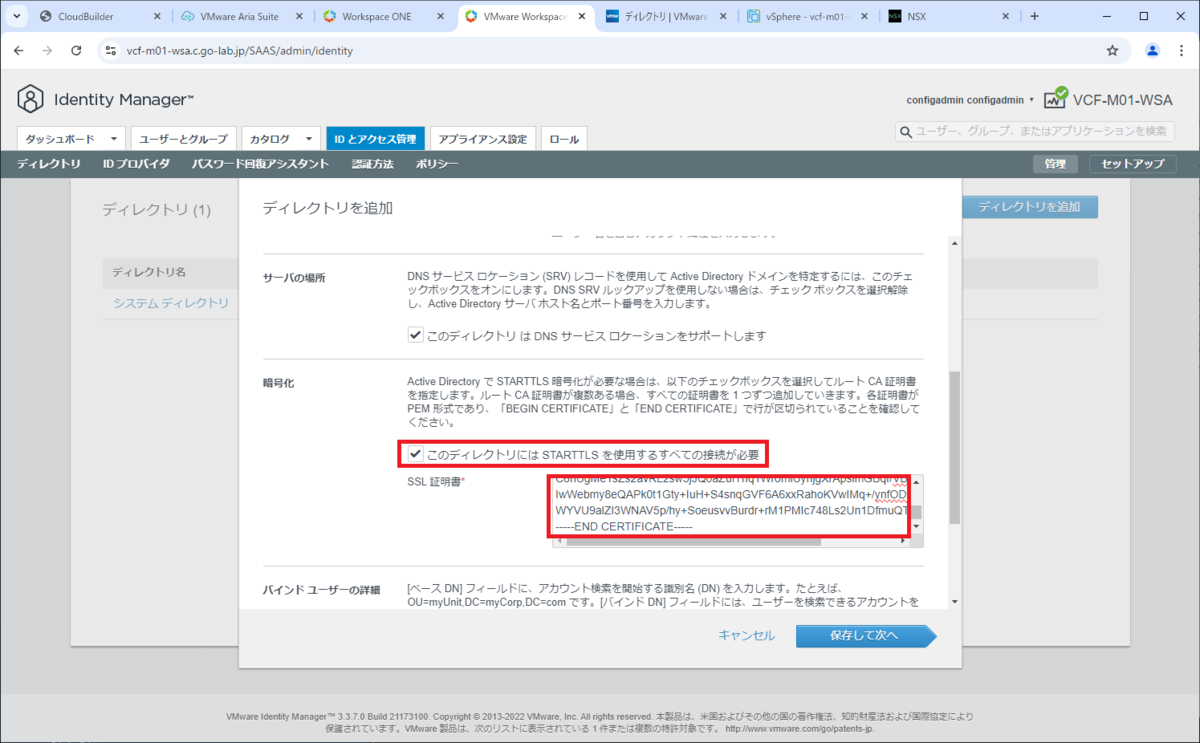Image resolution: width=1200 pixels, height=743 pixels.
Task: Close the active VMware Workspace tab
Action: (x=581, y=17)
